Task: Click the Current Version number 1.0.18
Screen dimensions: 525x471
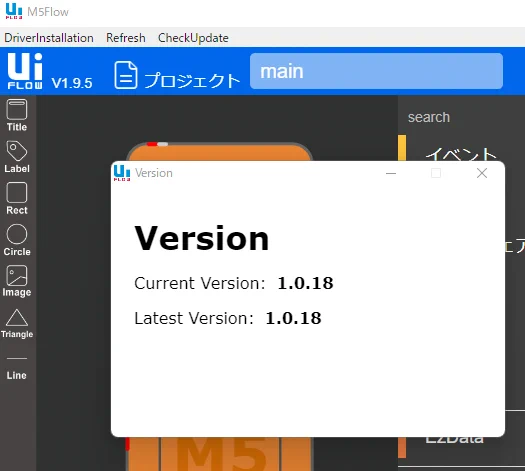Action: [305, 283]
